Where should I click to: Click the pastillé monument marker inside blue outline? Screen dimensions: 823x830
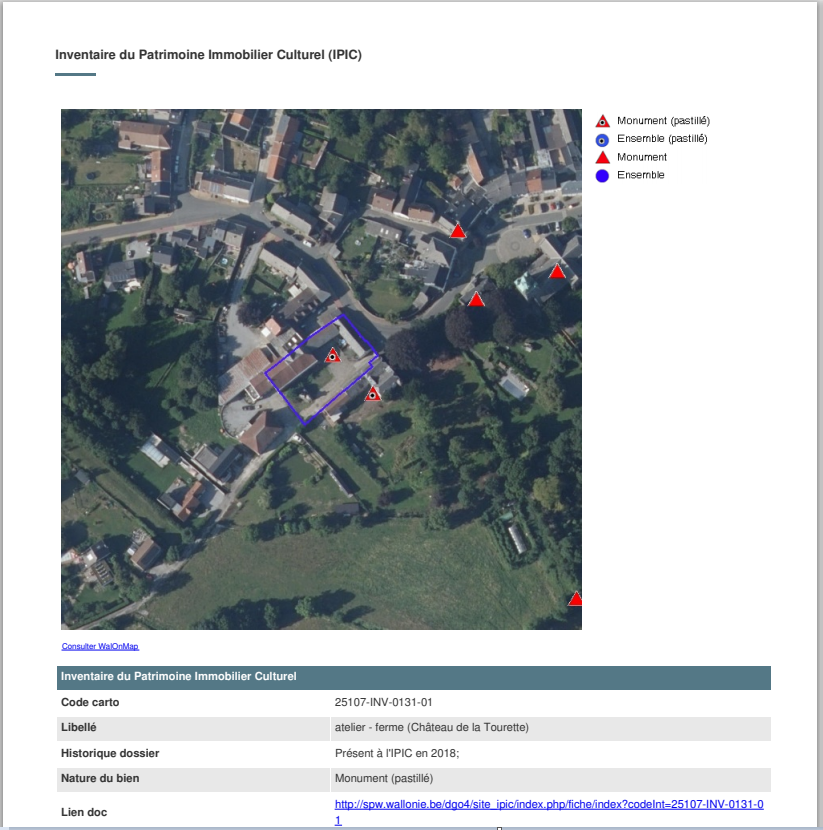(x=332, y=356)
